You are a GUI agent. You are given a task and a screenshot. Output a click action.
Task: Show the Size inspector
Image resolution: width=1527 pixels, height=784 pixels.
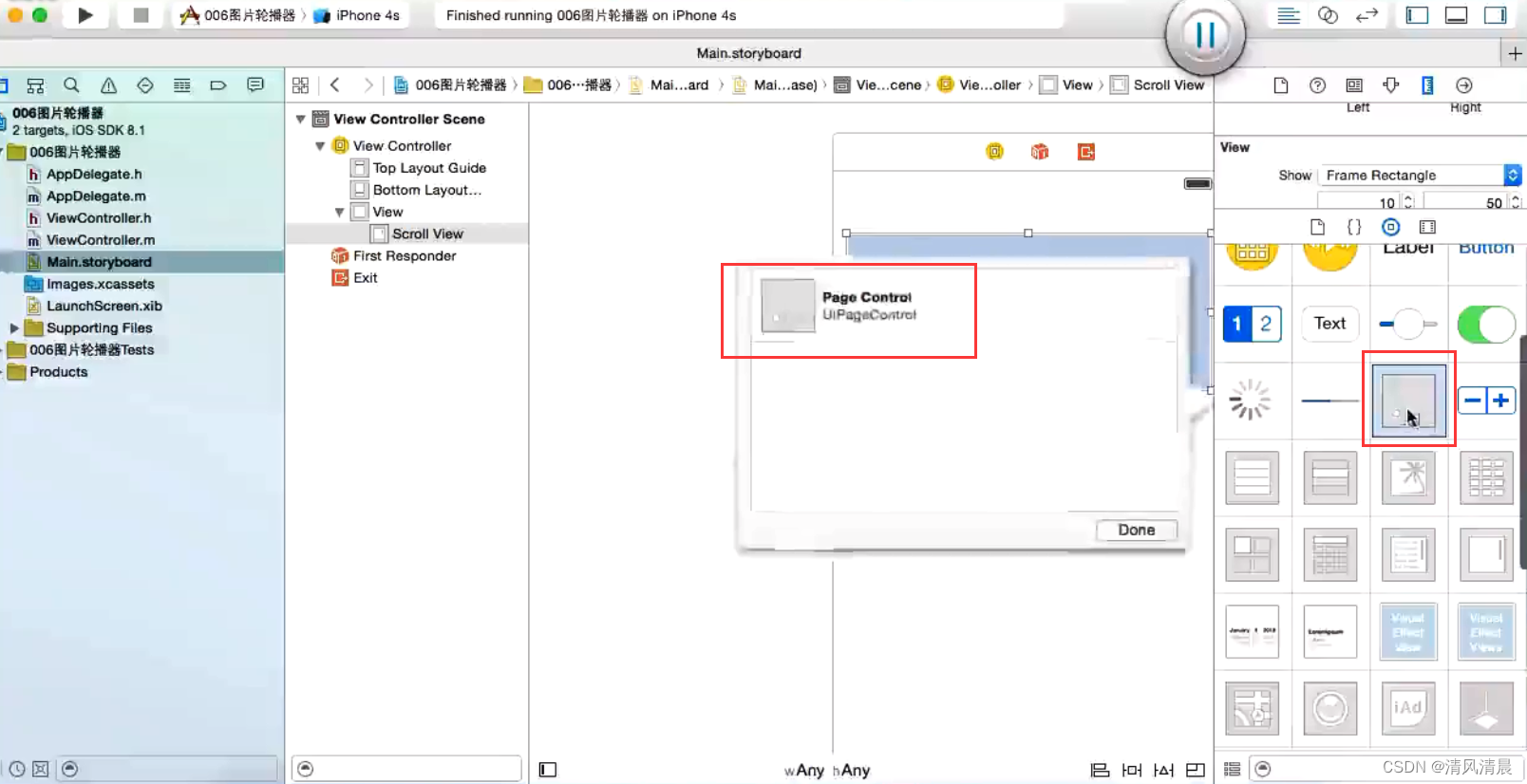pos(1427,85)
